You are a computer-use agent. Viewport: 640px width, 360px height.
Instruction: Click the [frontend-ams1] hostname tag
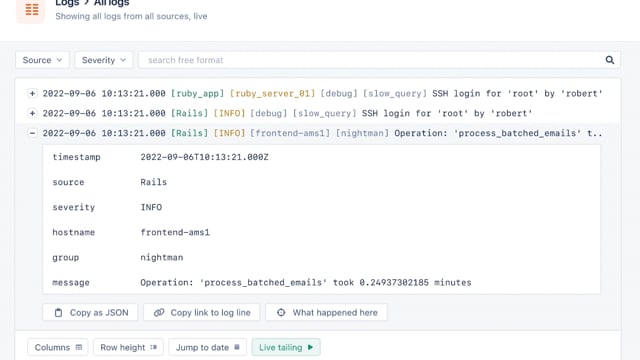coord(290,133)
